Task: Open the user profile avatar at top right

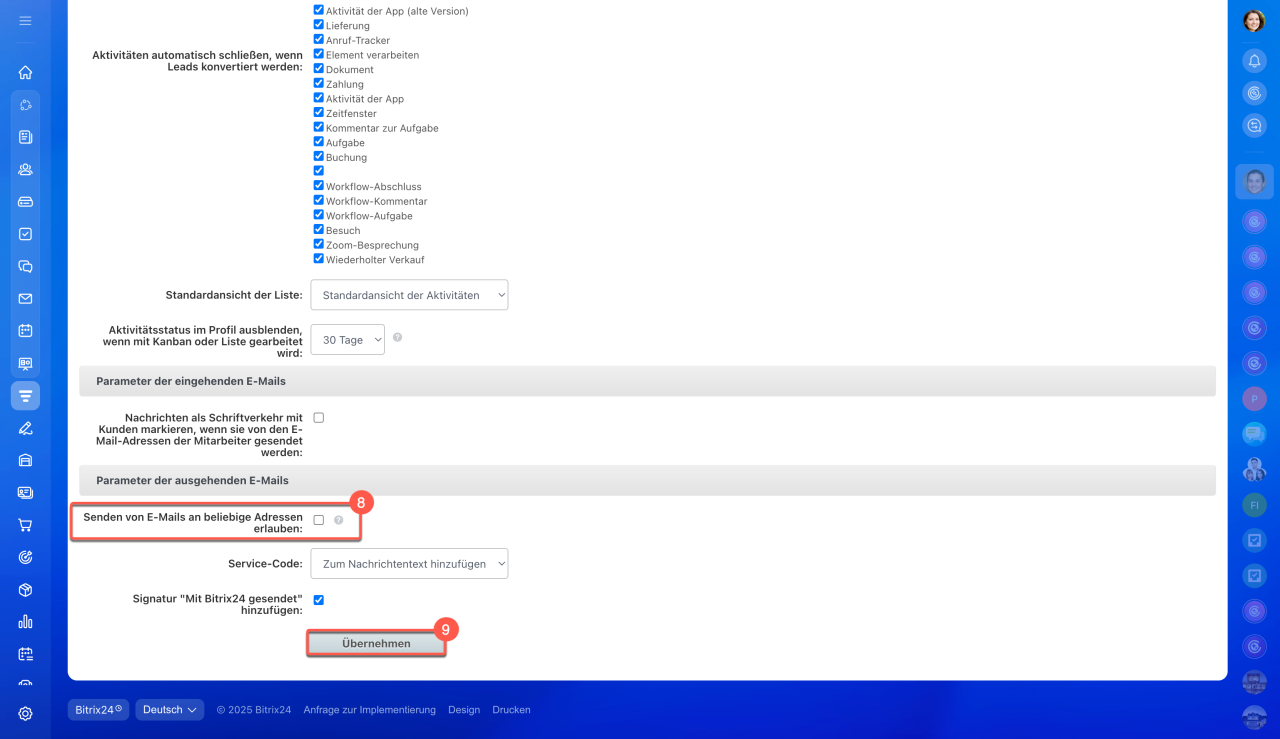Action: (1254, 21)
